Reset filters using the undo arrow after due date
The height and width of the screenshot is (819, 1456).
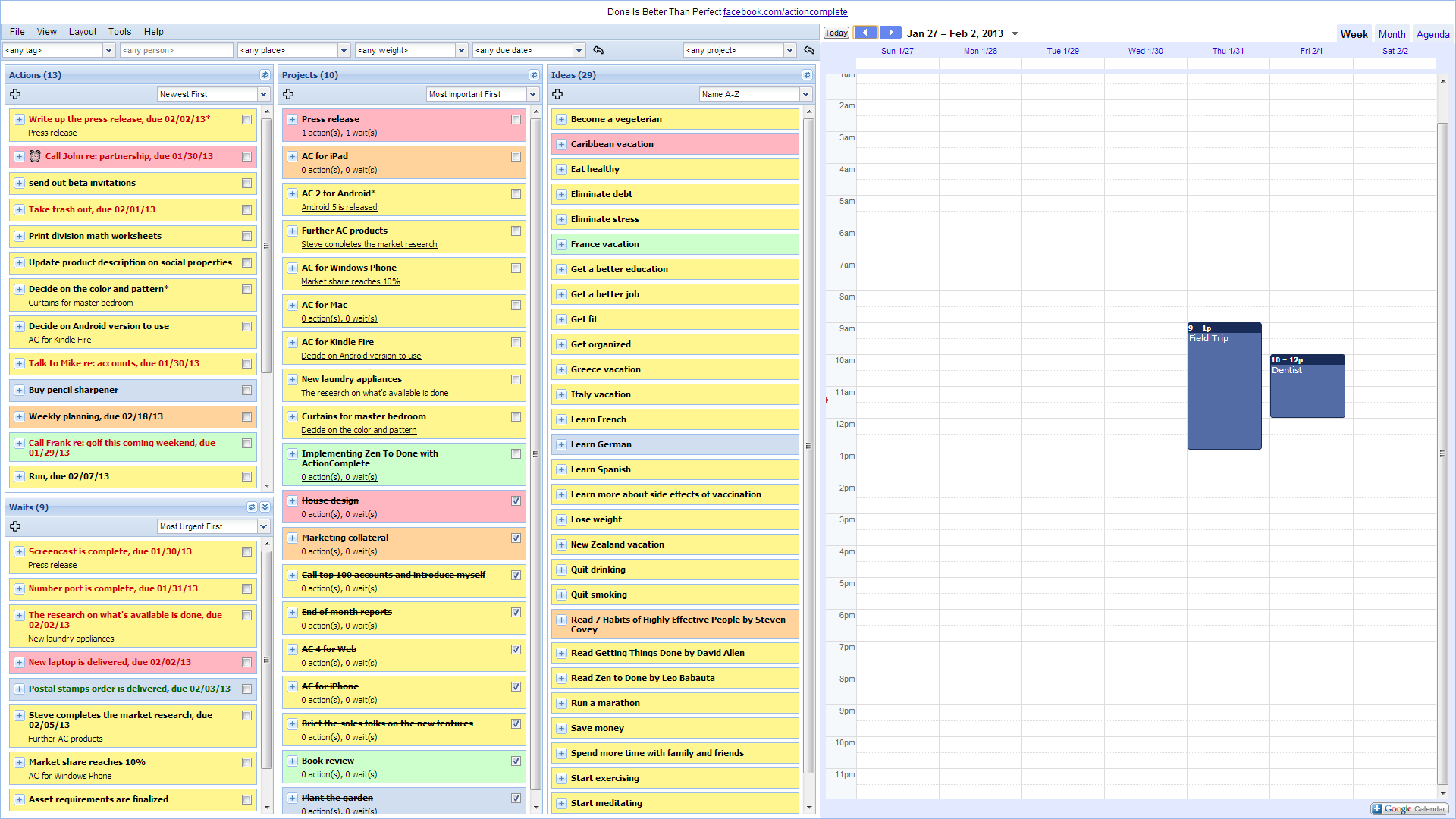point(598,50)
